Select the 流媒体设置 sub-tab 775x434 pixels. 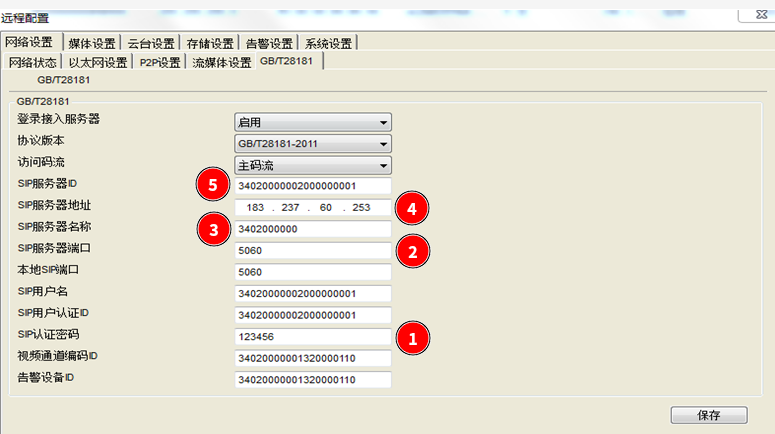pyautogui.click(x=221, y=62)
